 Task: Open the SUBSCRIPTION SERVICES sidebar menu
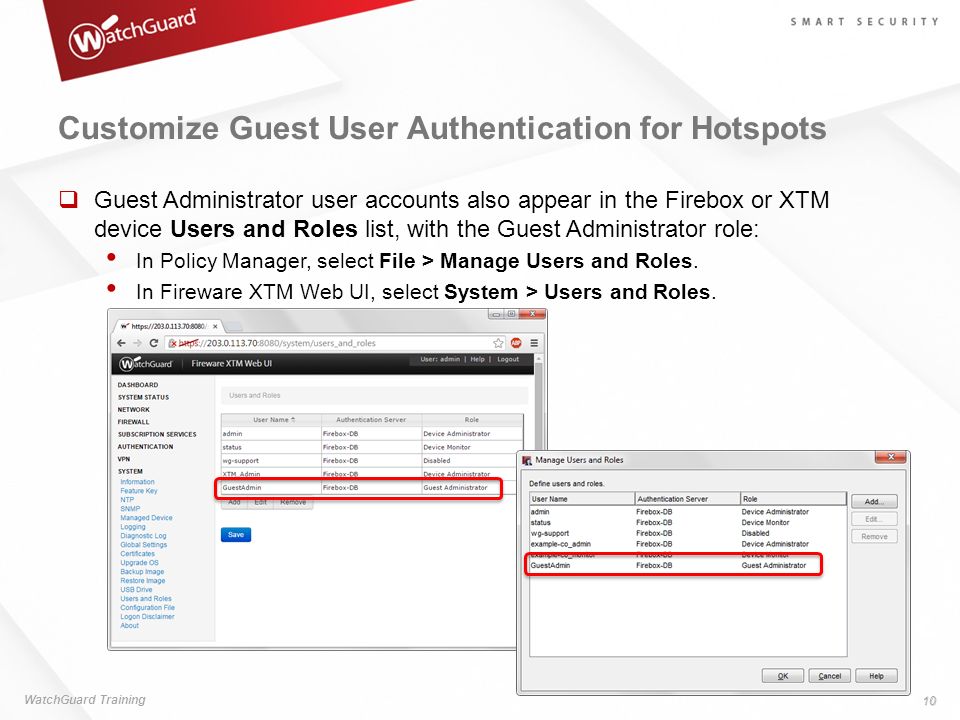157,434
